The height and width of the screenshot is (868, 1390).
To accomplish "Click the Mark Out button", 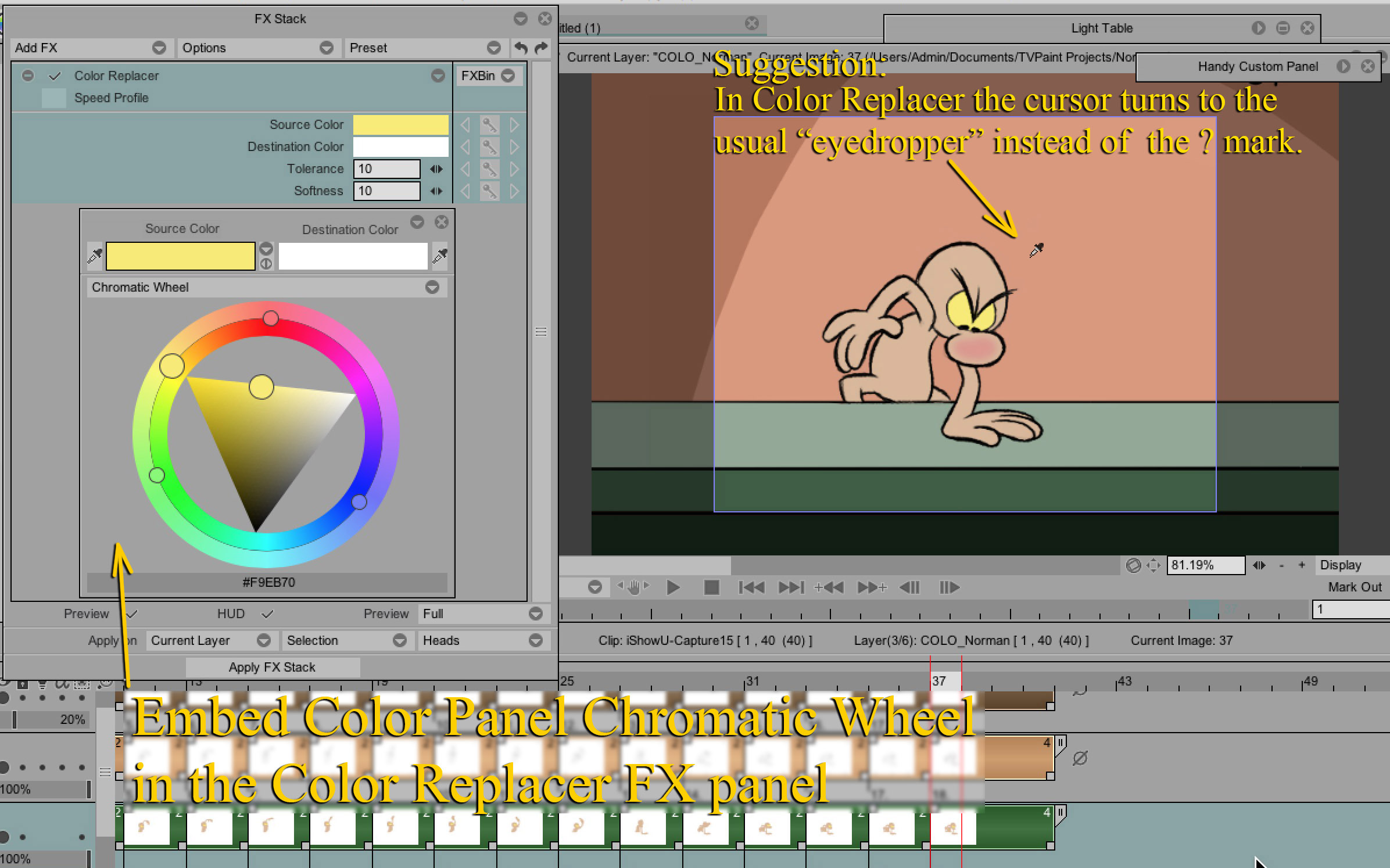I will pyautogui.click(x=1354, y=587).
